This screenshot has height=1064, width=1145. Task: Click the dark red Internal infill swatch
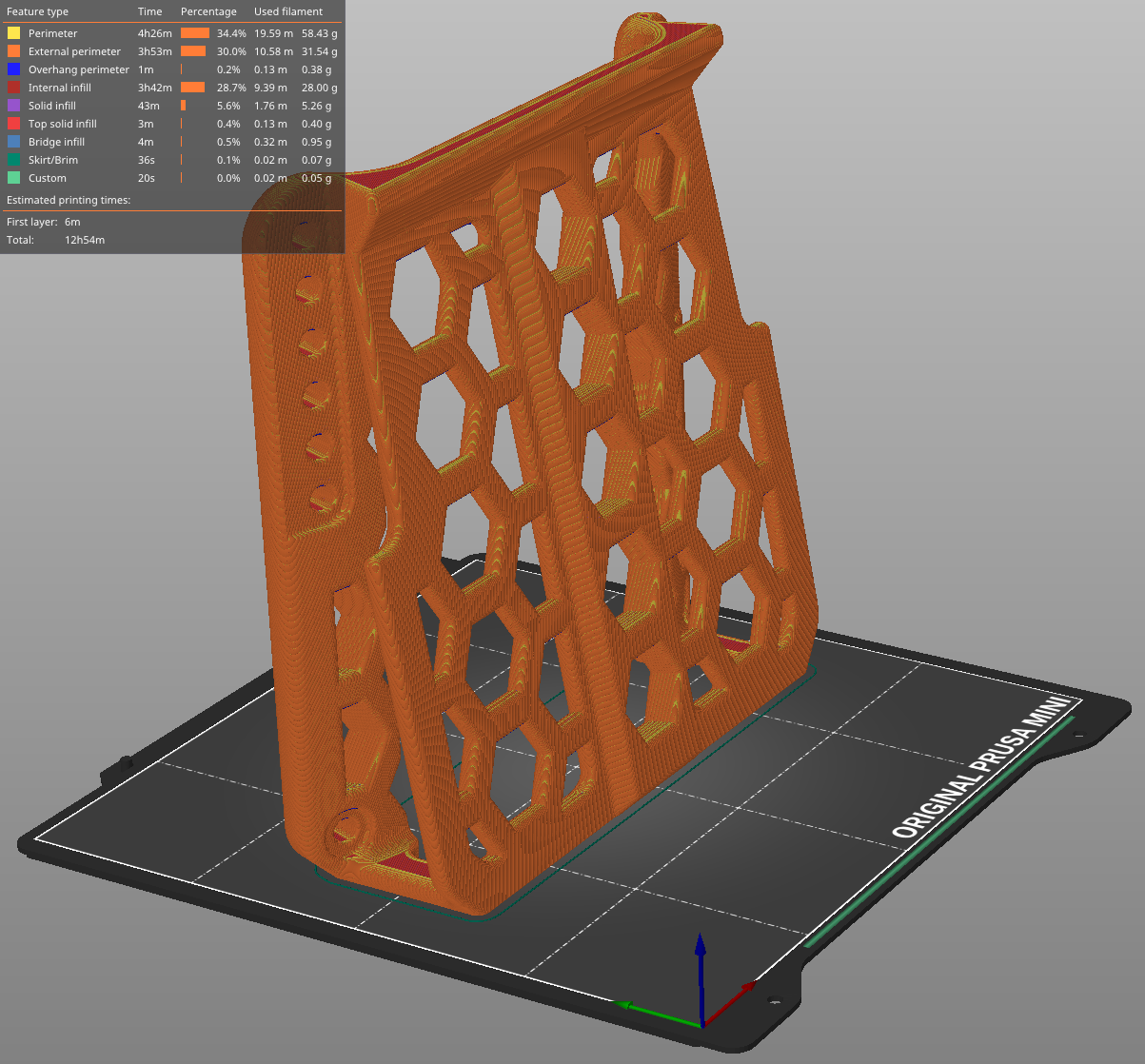click(x=11, y=87)
